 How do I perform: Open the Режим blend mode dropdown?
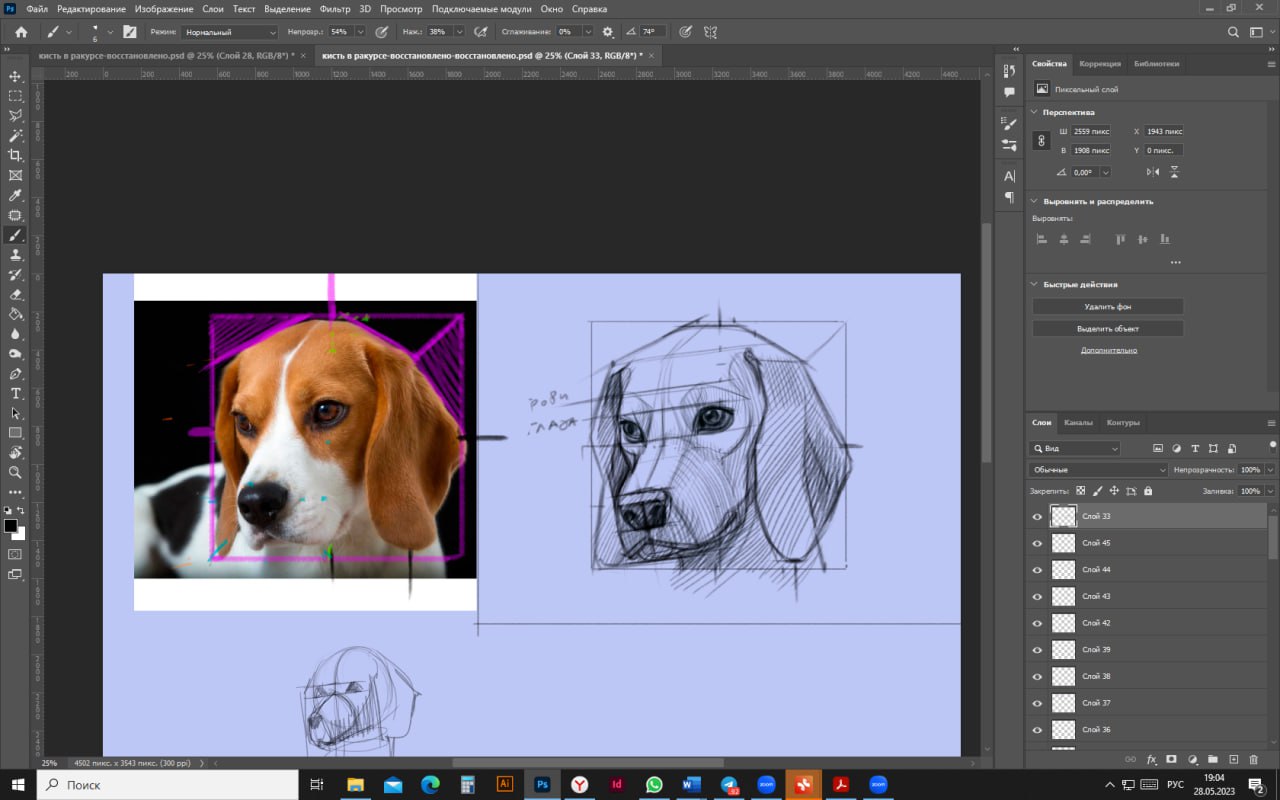(x=230, y=32)
